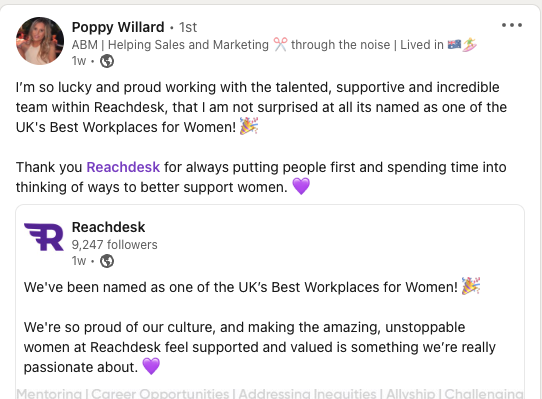
Task: Open Poppy Willard's name link
Action: (x=118, y=27)
